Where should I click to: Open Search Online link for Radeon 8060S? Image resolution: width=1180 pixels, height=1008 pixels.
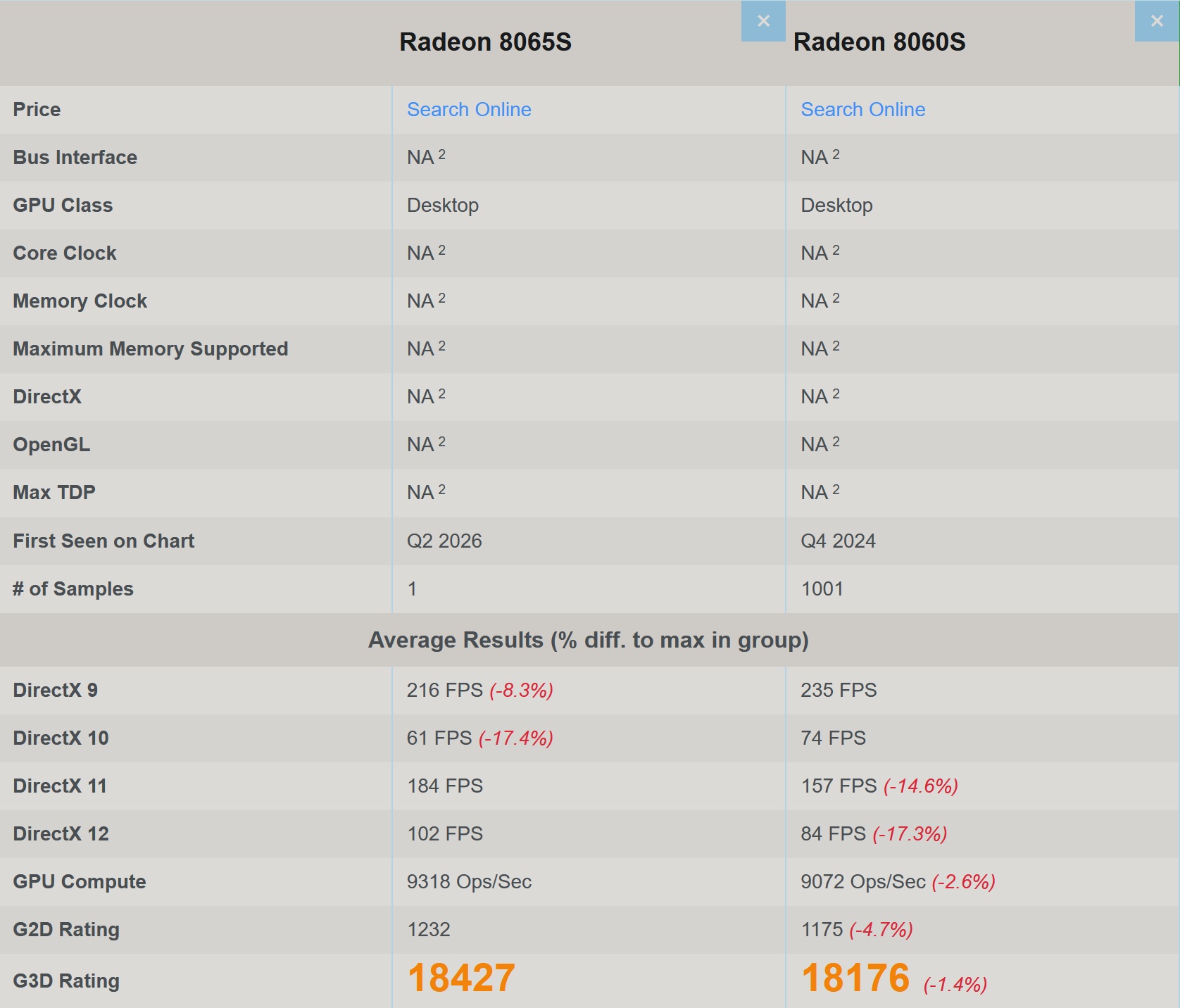(x=862, y=110)
